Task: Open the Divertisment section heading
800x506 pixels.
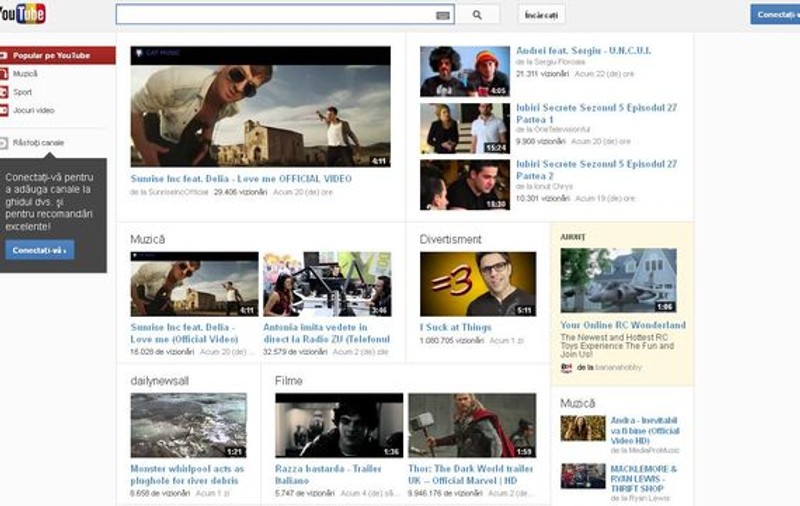Action: (x=451, y=239)
